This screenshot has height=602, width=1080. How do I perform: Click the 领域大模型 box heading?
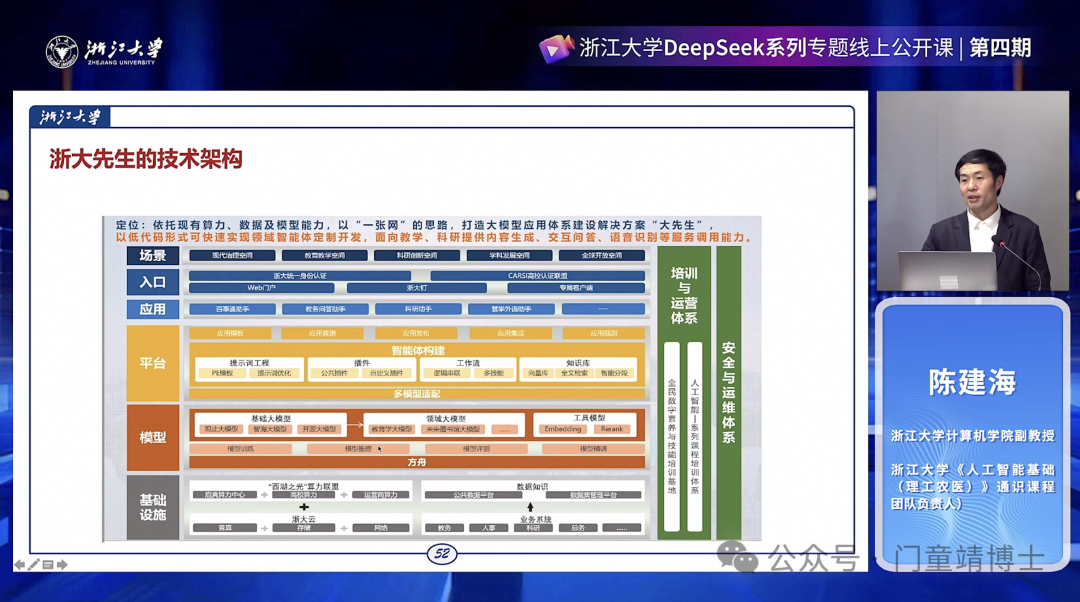pyautogui.click(x=446, y=418)
